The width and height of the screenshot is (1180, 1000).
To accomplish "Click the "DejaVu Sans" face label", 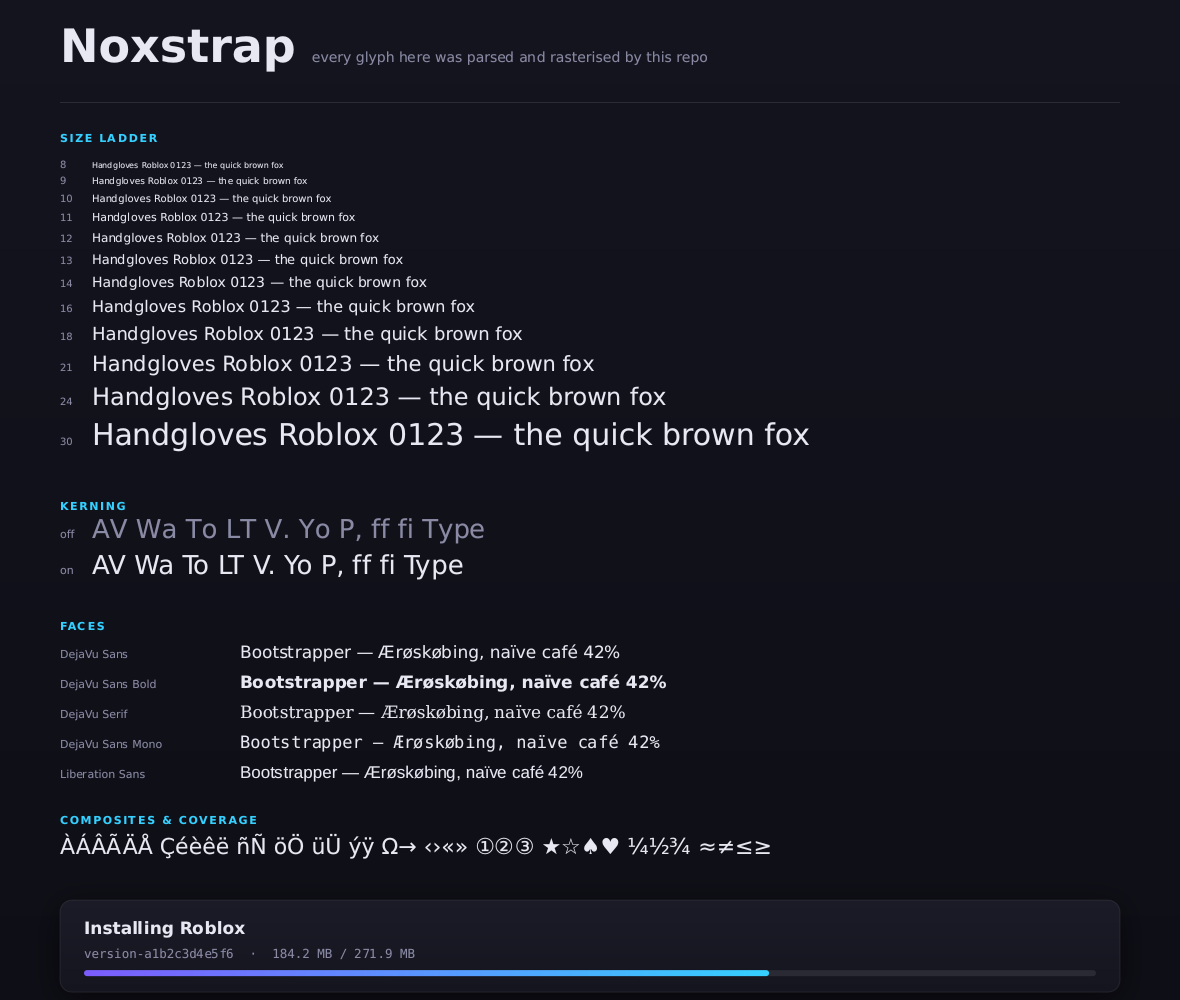I will pos(94,655).
